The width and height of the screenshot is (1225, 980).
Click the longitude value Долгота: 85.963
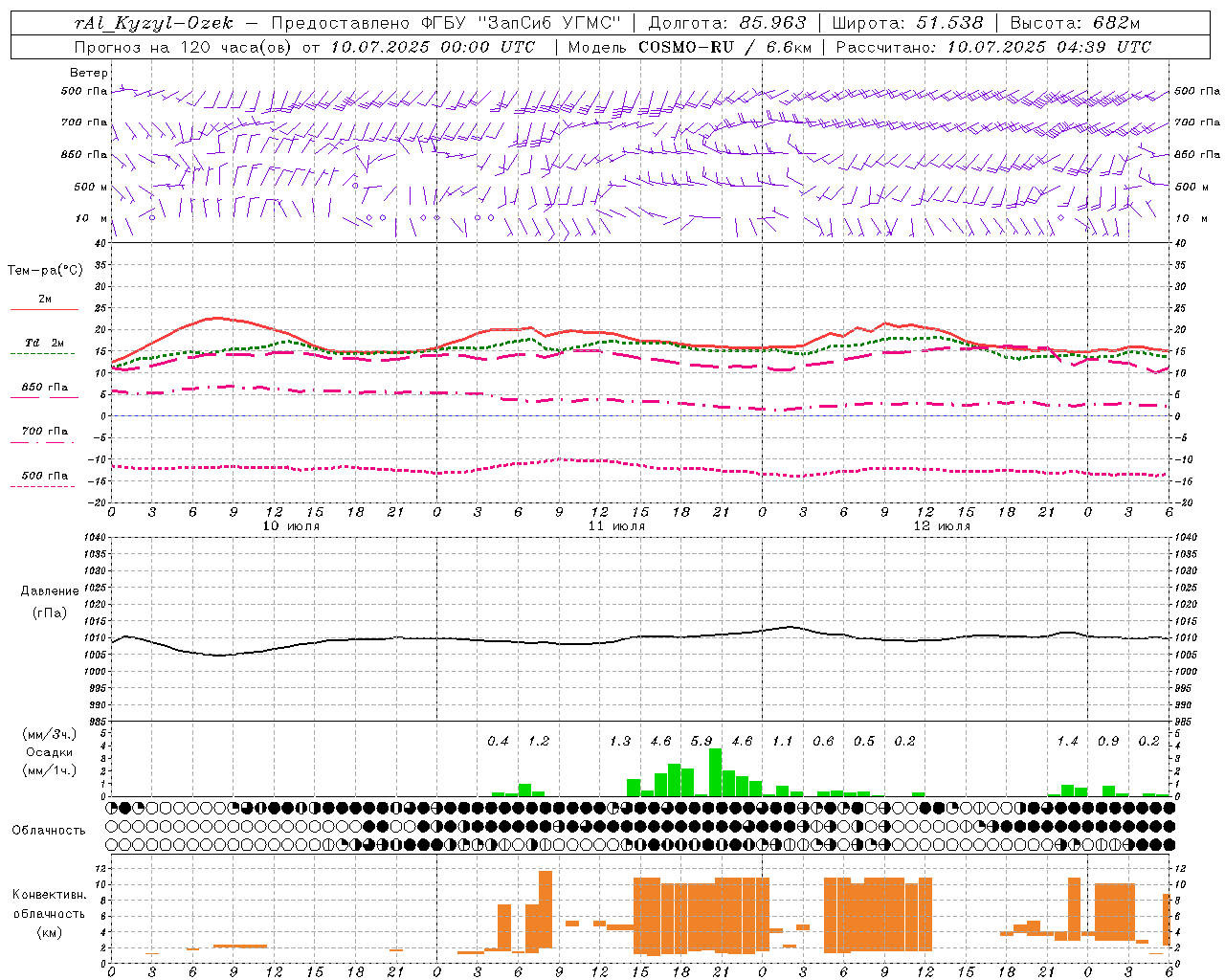click(x=727, y=24)
